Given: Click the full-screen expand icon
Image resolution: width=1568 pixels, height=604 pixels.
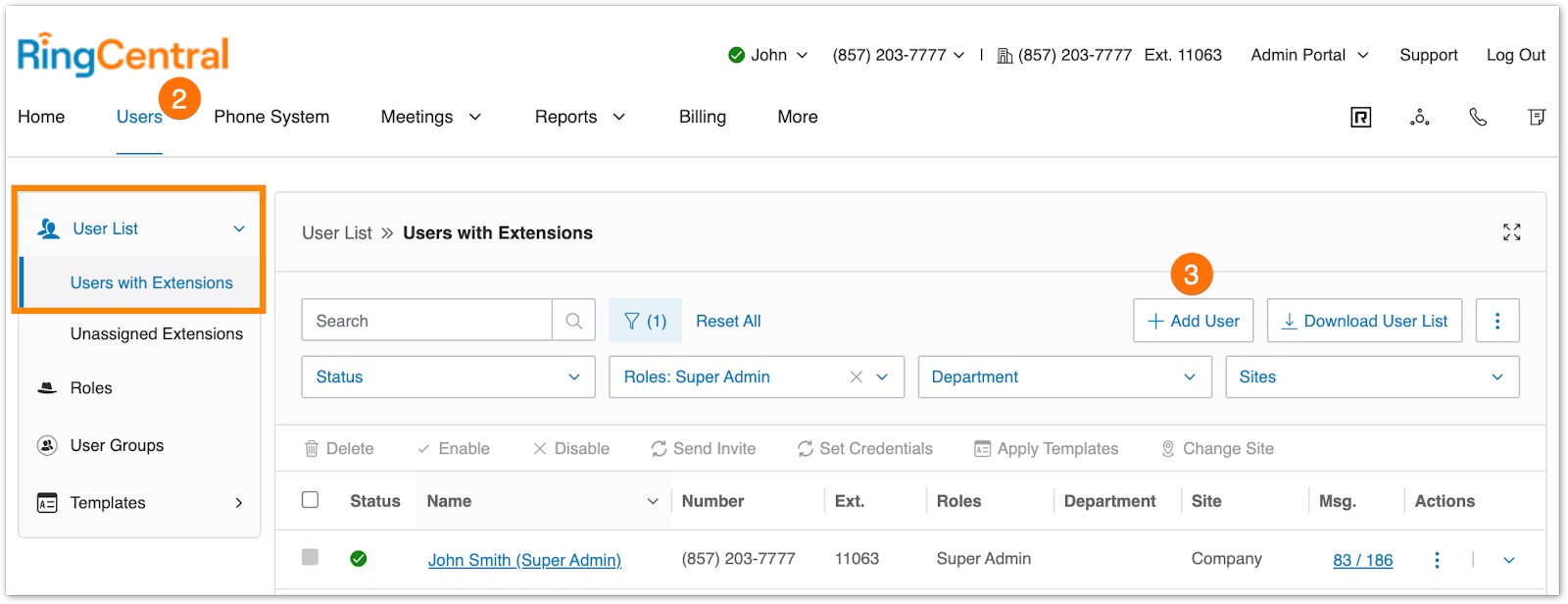Looking at the screenshot, I should (x=1511, y=232).
